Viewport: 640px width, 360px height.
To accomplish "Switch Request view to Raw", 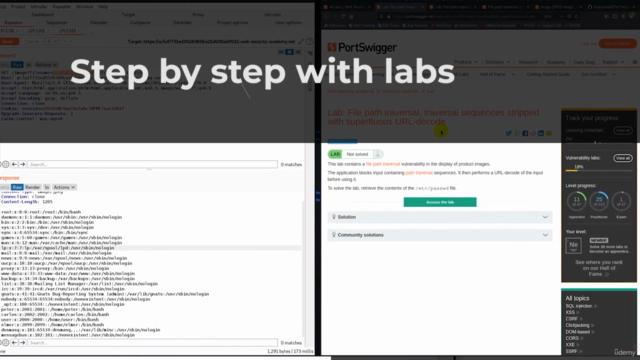I will 17,64.
